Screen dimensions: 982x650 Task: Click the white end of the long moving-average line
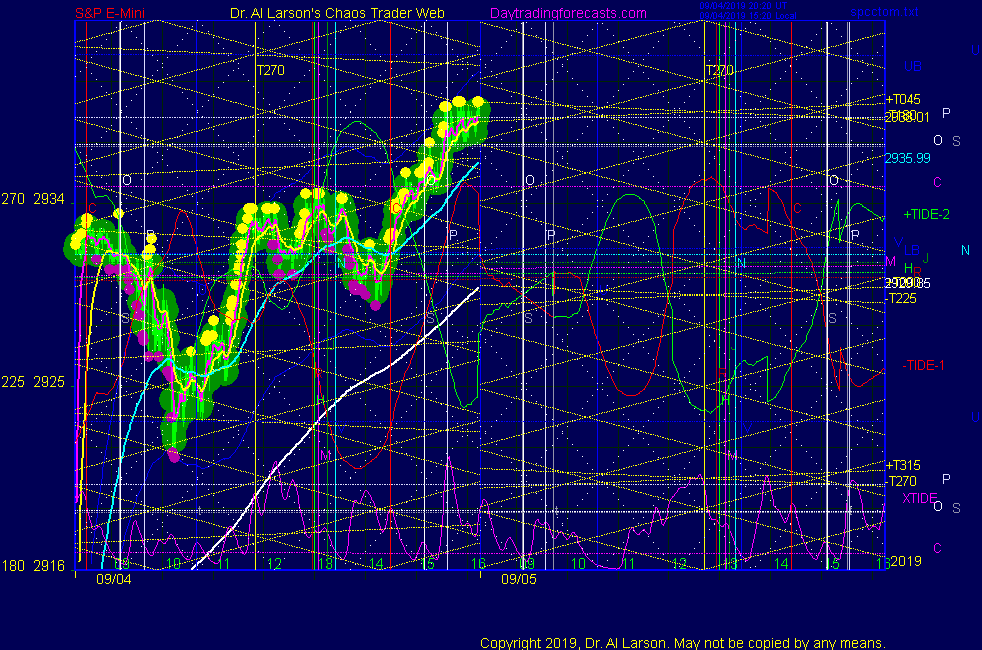[x=477, y=289]
